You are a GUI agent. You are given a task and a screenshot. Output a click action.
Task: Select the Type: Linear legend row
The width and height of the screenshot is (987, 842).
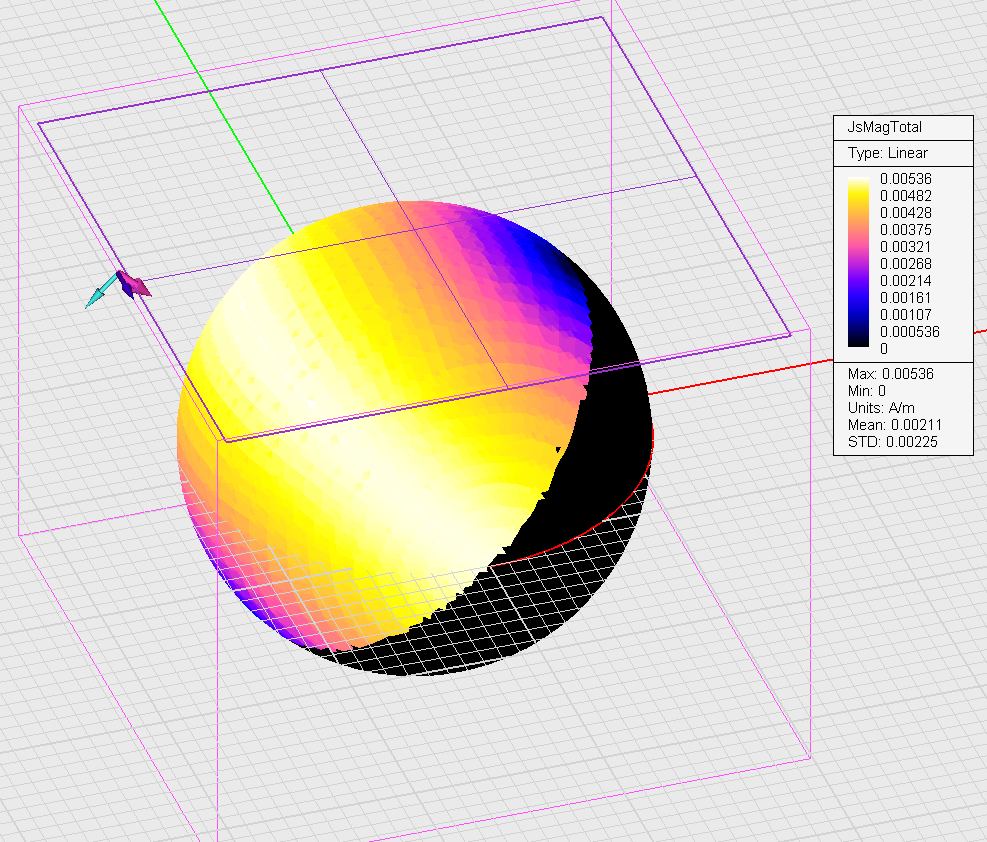point(888,153)
